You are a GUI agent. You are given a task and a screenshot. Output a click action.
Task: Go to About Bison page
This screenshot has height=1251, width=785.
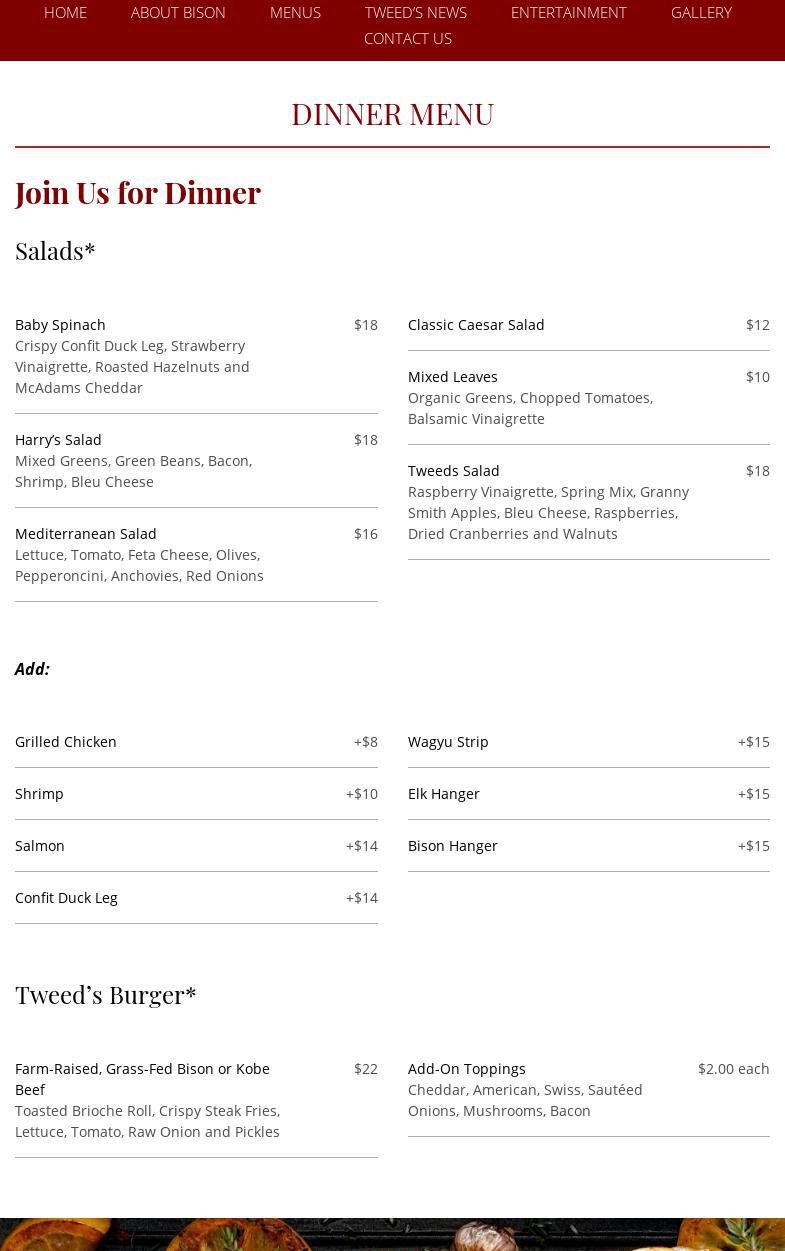pyautogui.click(x=178, y=13)
